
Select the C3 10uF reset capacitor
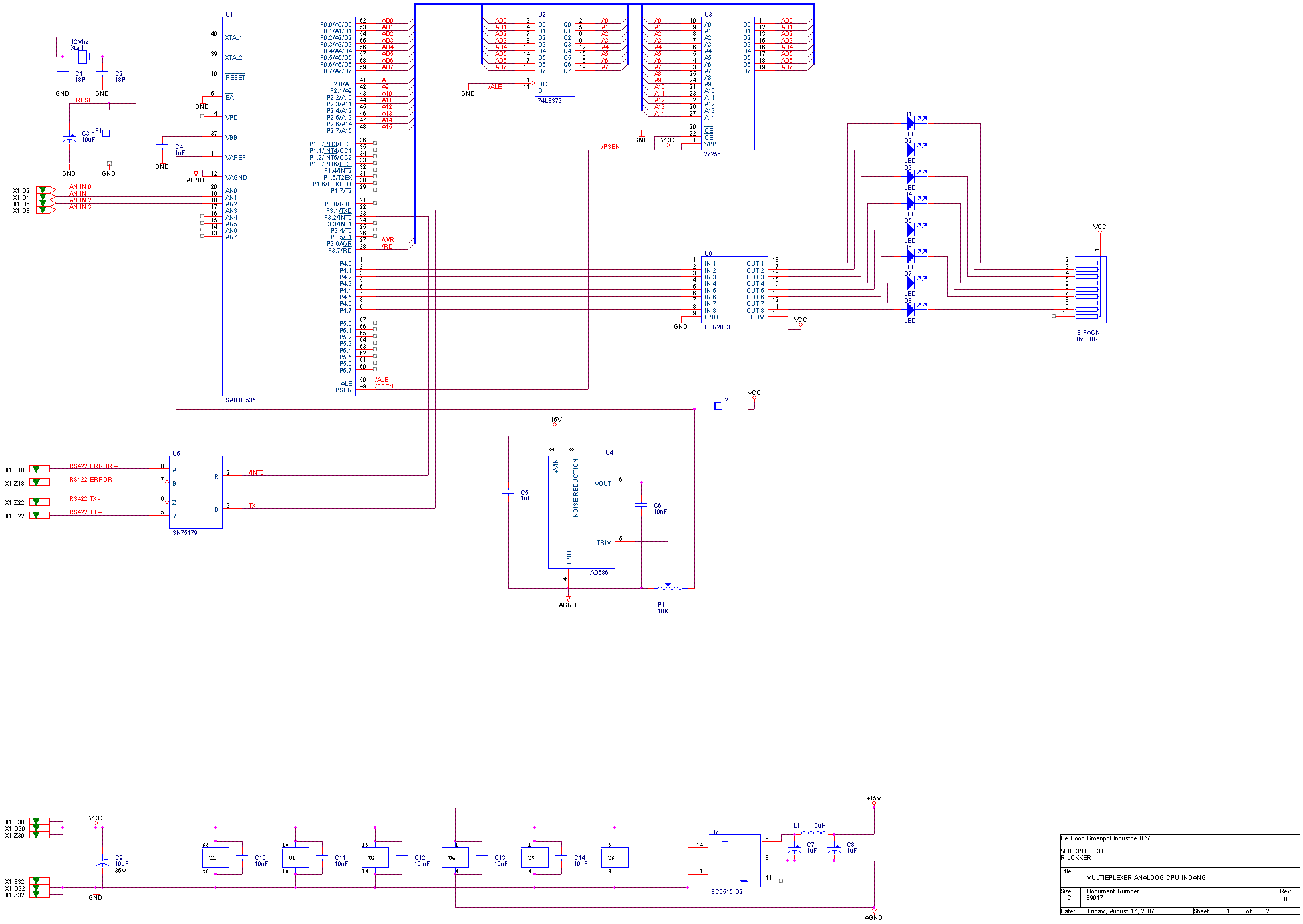[69, 138]
